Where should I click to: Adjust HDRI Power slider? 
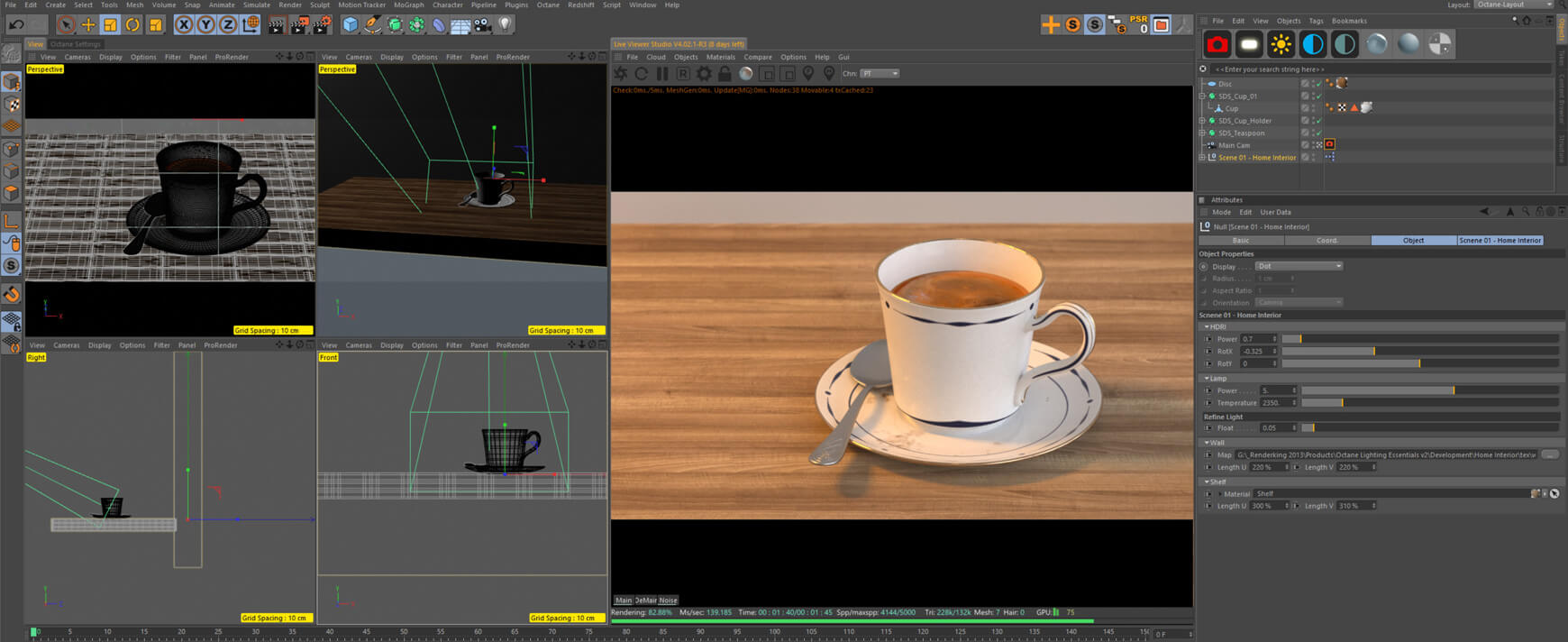1421,339
